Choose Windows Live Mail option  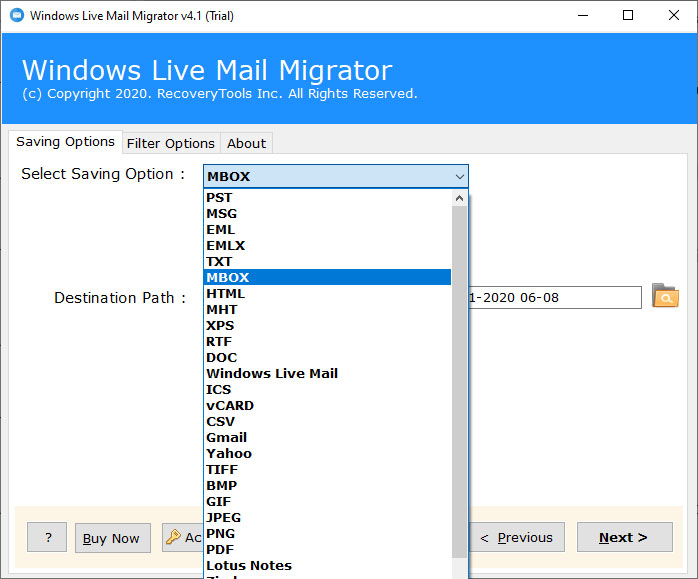pyautogui.click(x=327, y=373)
